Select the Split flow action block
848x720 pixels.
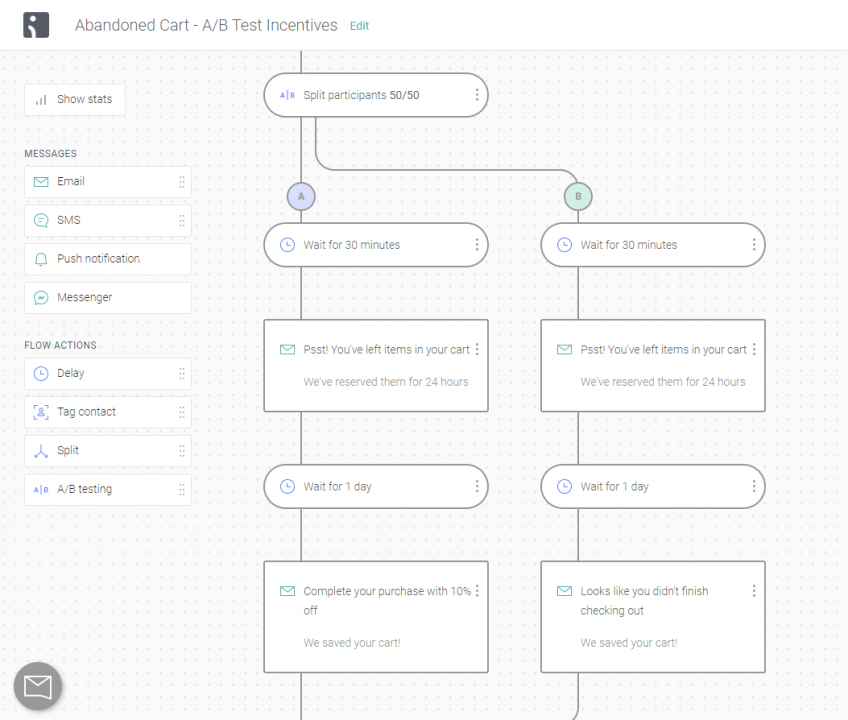coord(108,451)
